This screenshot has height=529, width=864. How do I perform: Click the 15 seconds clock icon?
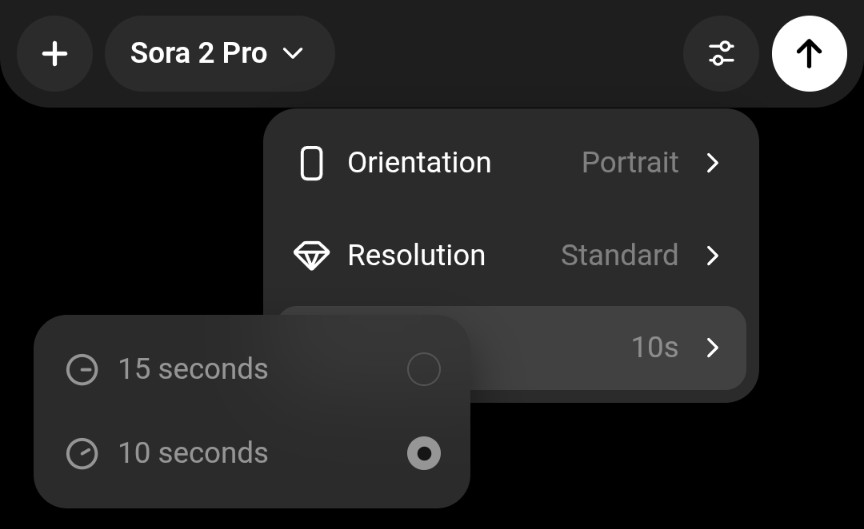(82, 370)
